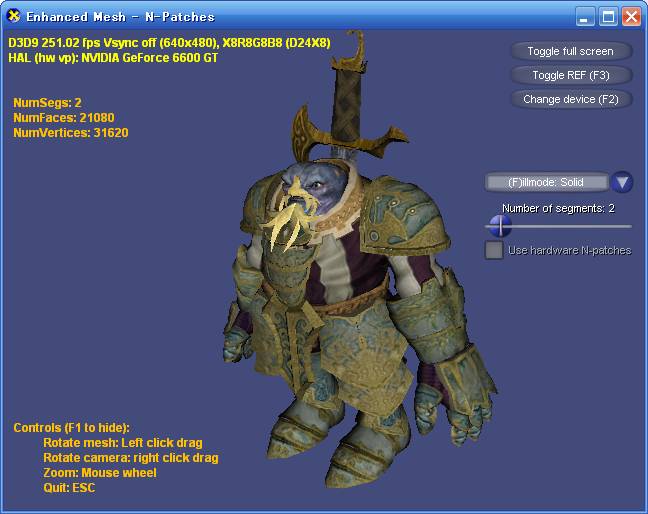Maximize the Enhanced Mesh window

tap(608, 17)
